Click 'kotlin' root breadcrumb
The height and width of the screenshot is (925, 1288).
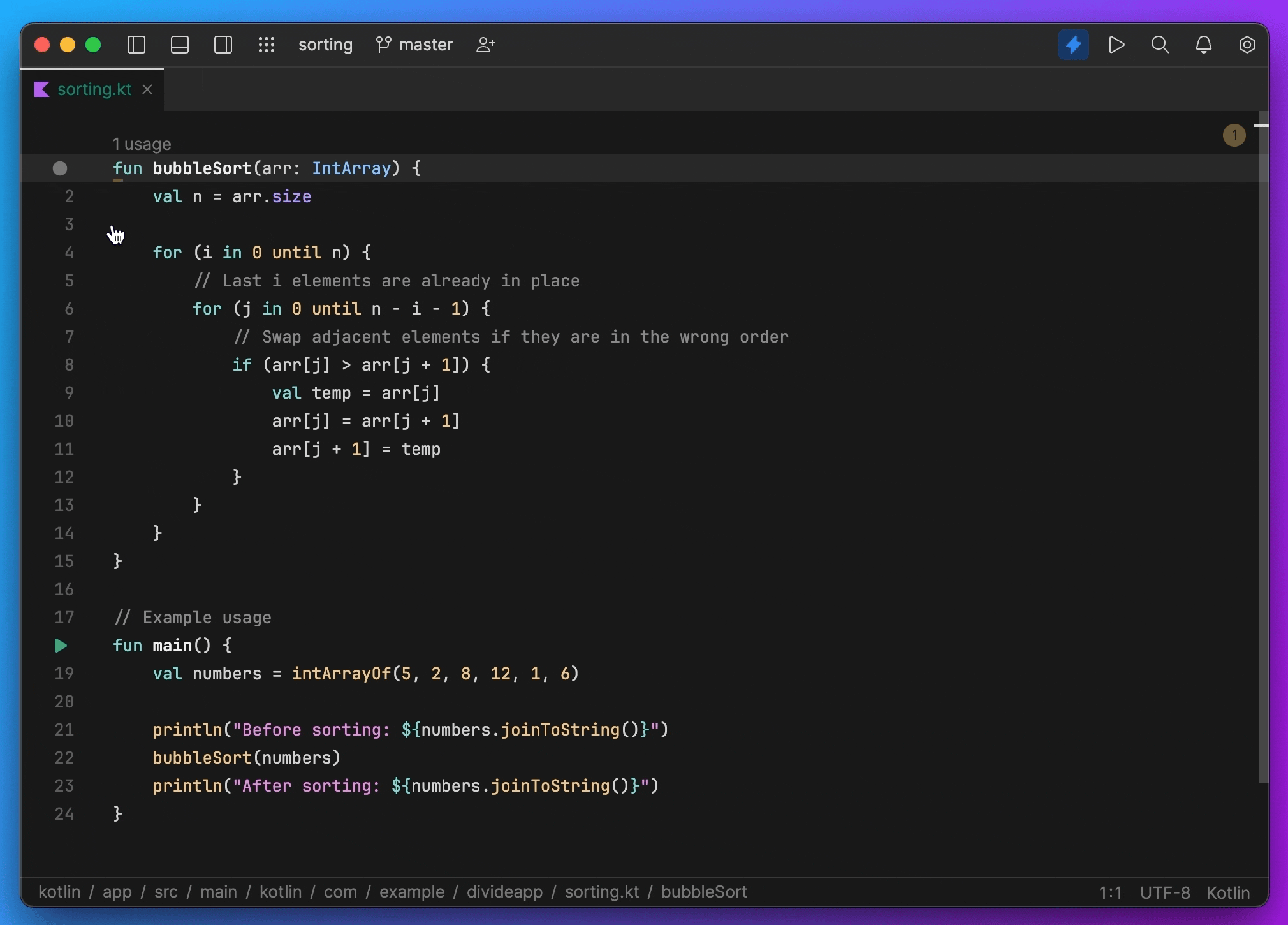coord(59,892)
